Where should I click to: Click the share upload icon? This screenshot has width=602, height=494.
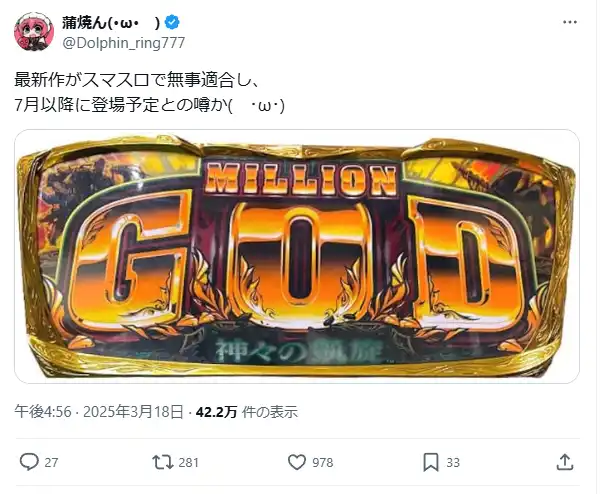[565, 462]
